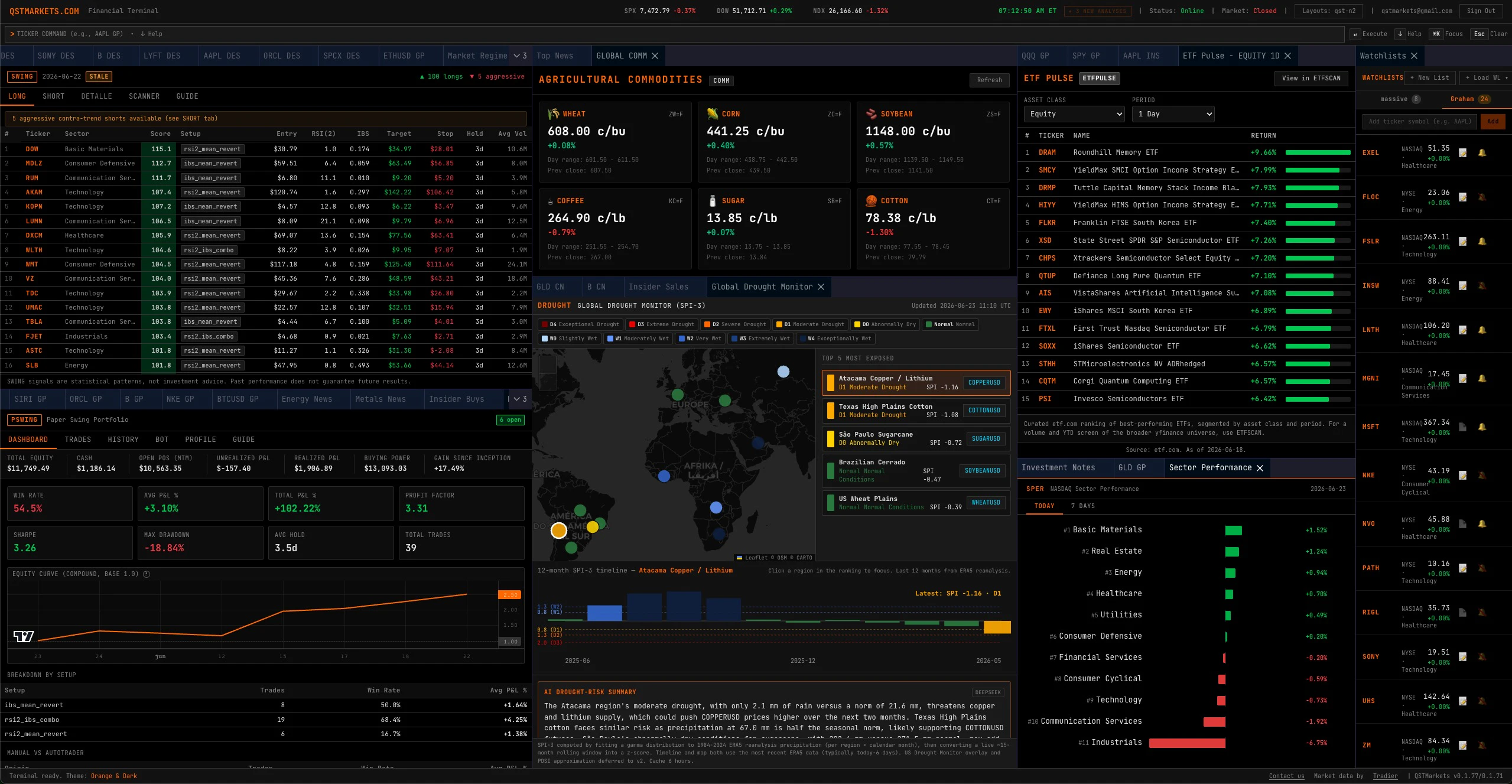The height and width of the screenshot is (784, 1512).
Task: Close the Sector Performance tab
Action: click(x=1260, y=468)
